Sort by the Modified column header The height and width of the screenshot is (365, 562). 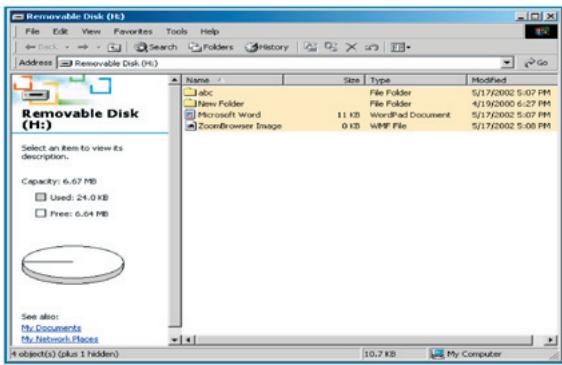tap(513, 80)
